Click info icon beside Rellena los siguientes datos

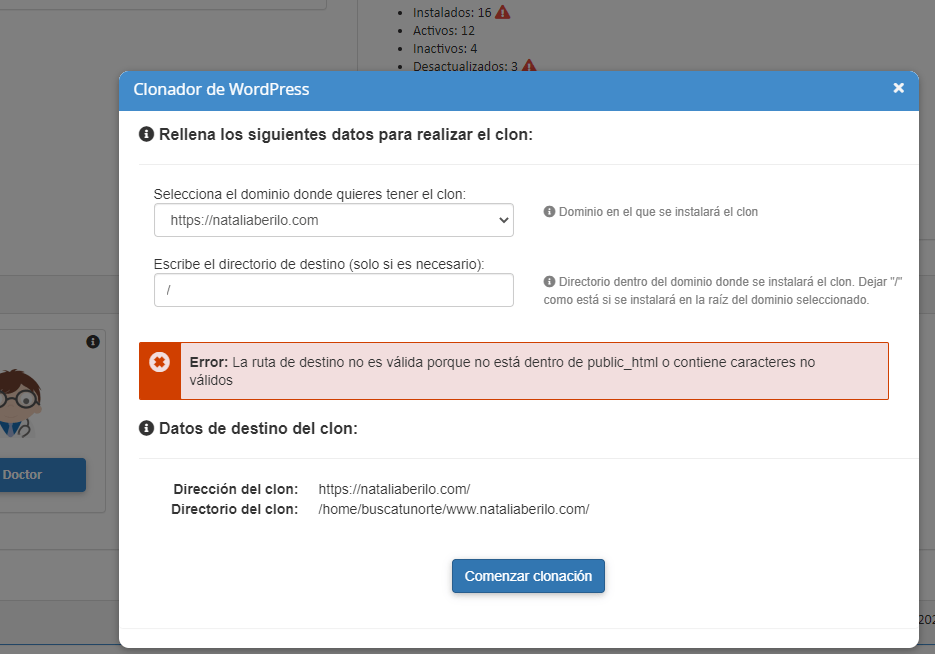(146, 134)
